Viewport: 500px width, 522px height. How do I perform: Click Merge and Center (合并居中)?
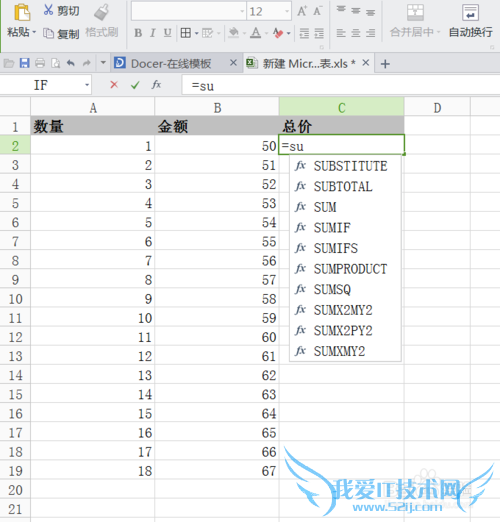tap(415, 21)
